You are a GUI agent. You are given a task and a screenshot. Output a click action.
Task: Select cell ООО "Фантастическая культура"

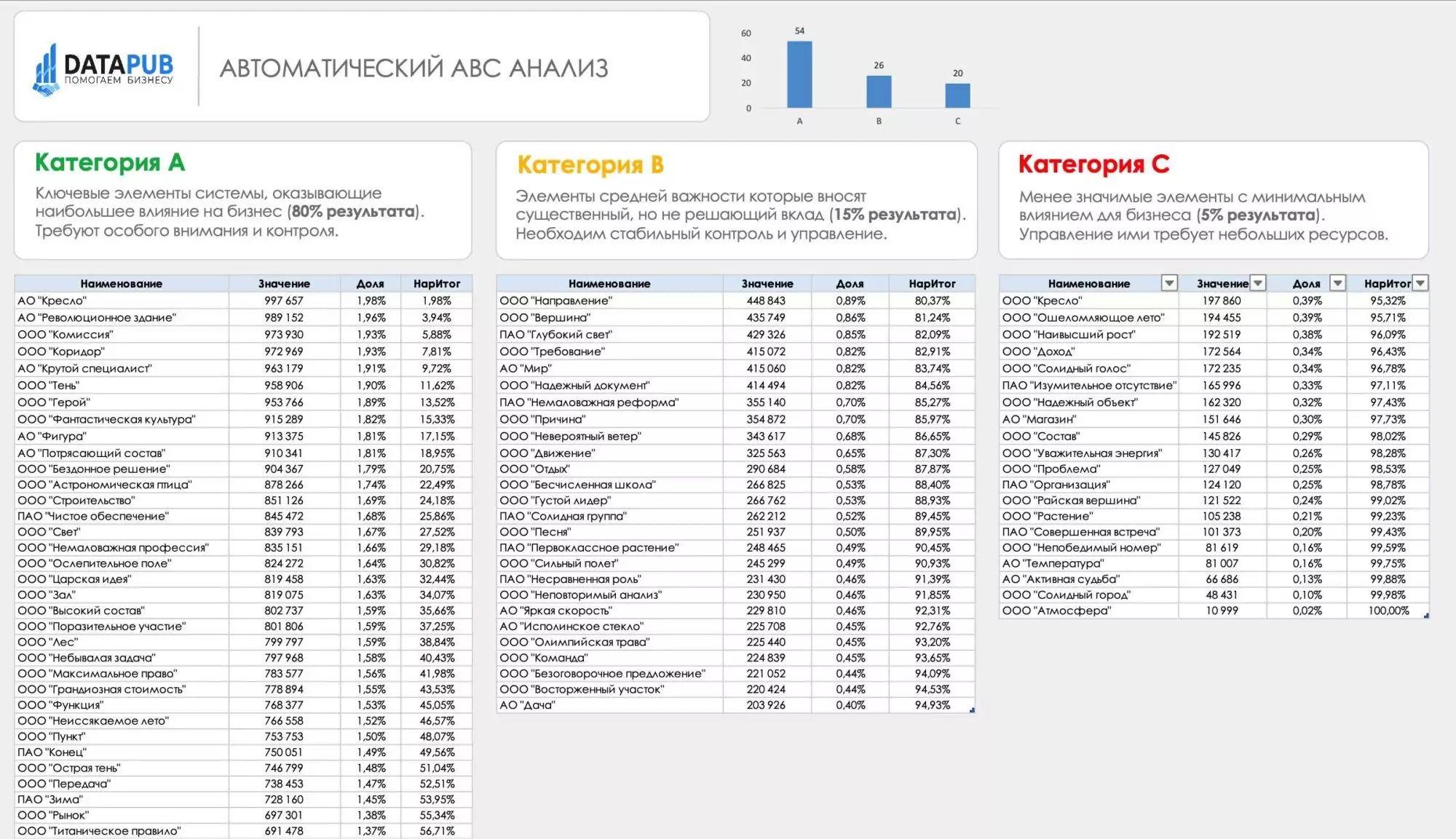[122, 419]
